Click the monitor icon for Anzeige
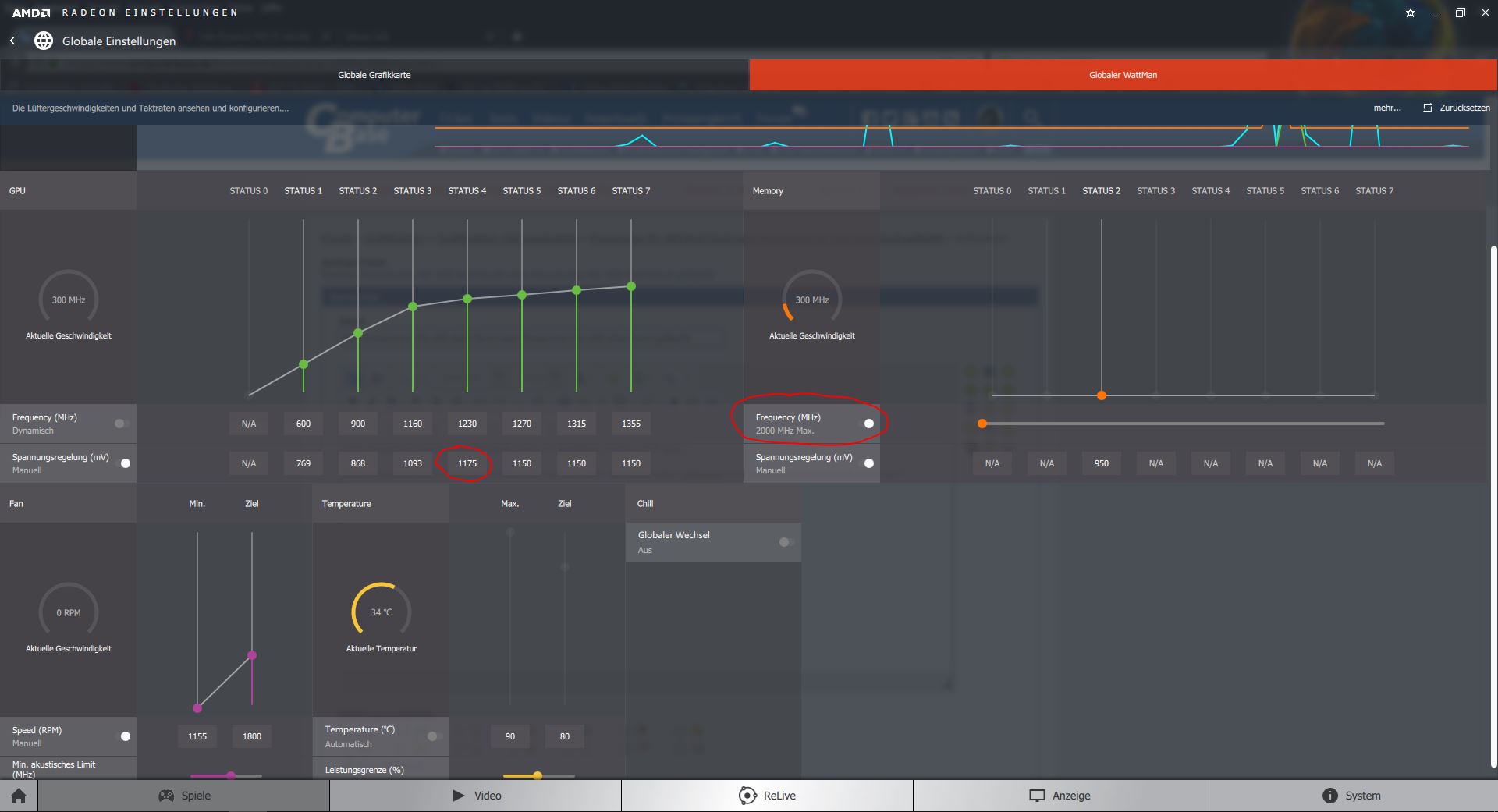The height and width of the screenshot is (812, 1498). coord(1037,796)
